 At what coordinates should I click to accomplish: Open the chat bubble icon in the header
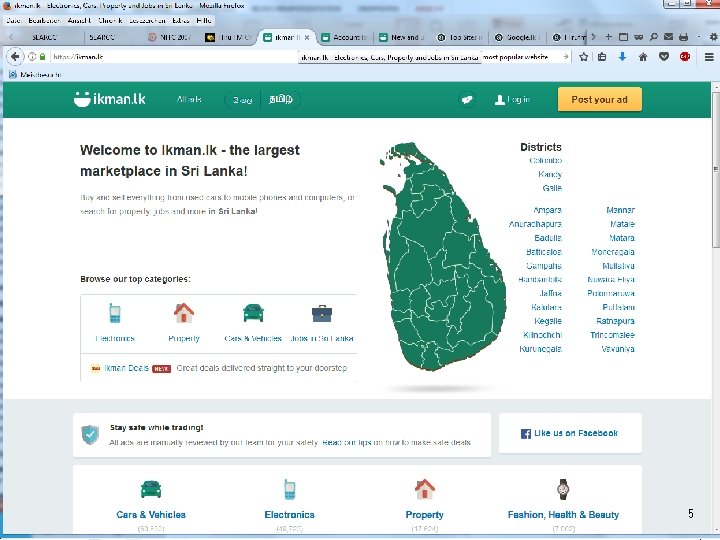[467, 100]
